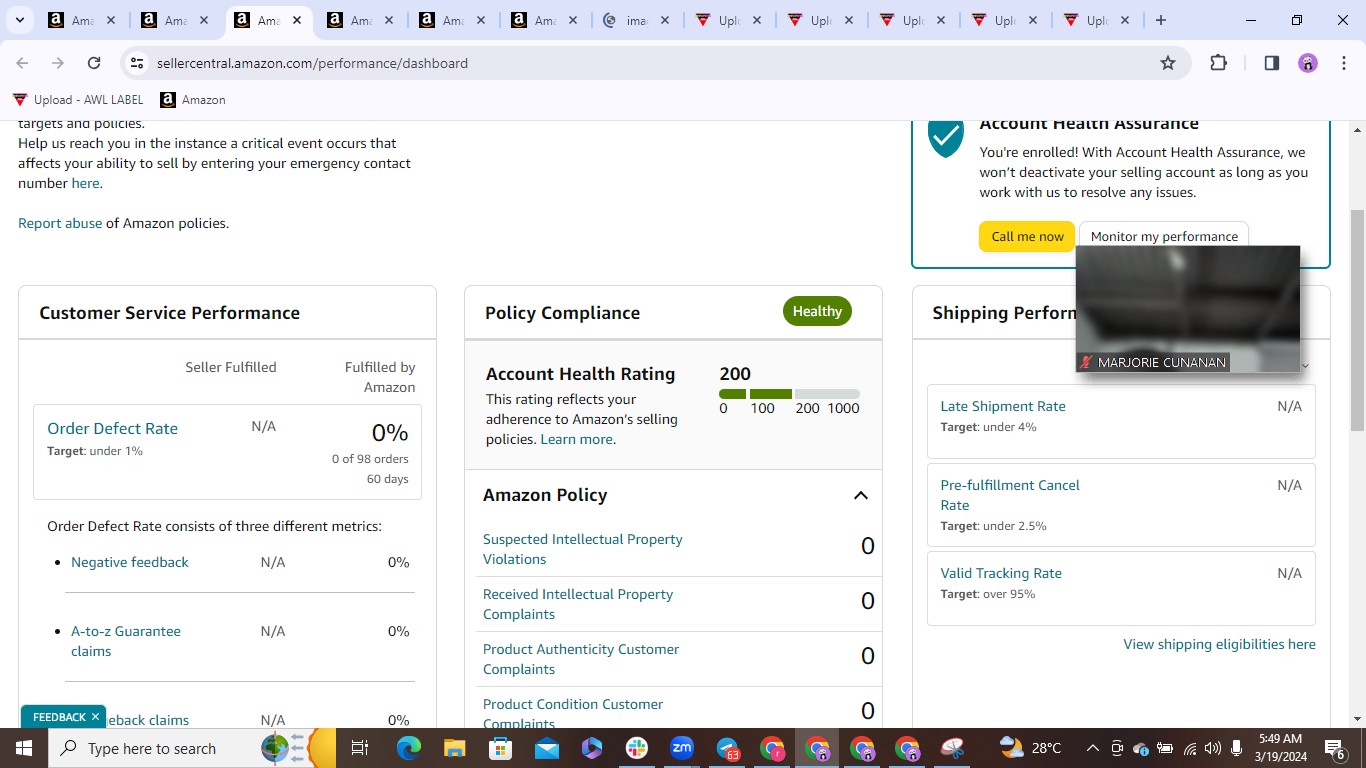Screen dimensions: 1366x768
Task: Open the Chrome Extensions puzzle icon
Action: pos(1218,63)
